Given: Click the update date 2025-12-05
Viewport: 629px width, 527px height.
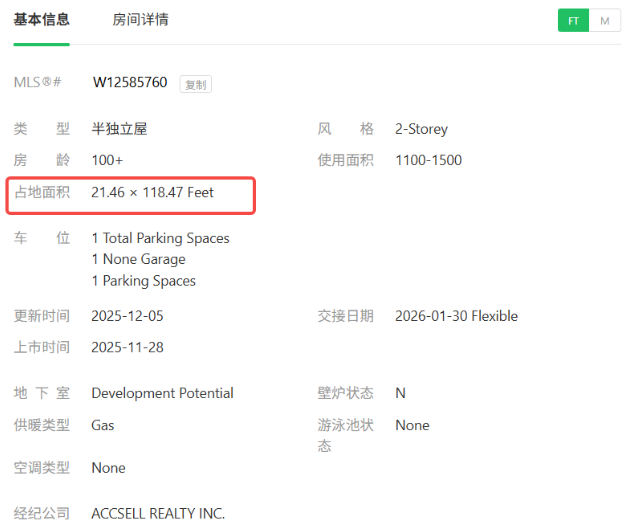Looking at the screenshot, I should [127, 316].
